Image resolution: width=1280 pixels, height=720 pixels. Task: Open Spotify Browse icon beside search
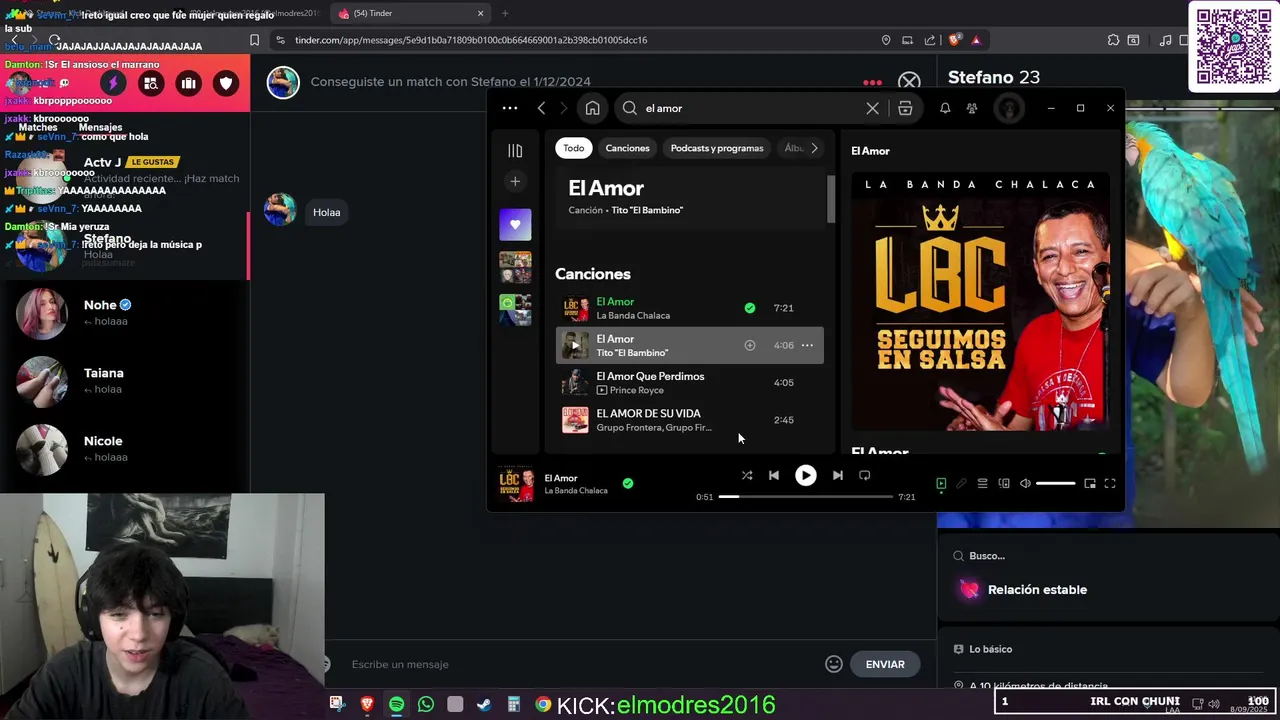(x=905, y=108)
